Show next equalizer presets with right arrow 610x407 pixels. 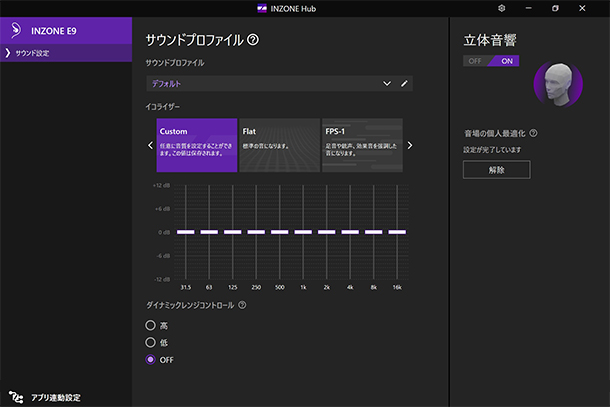point(409,145)
